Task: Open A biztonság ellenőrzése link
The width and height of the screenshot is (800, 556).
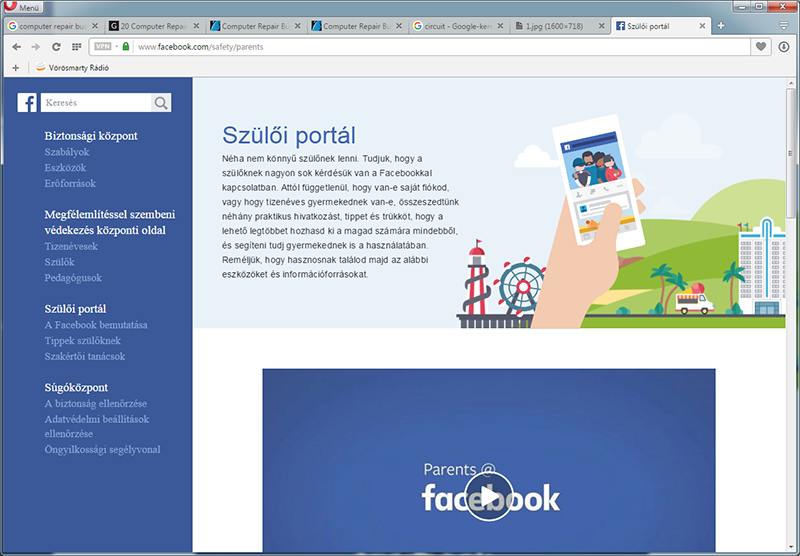Action: (x=95, y=403)
